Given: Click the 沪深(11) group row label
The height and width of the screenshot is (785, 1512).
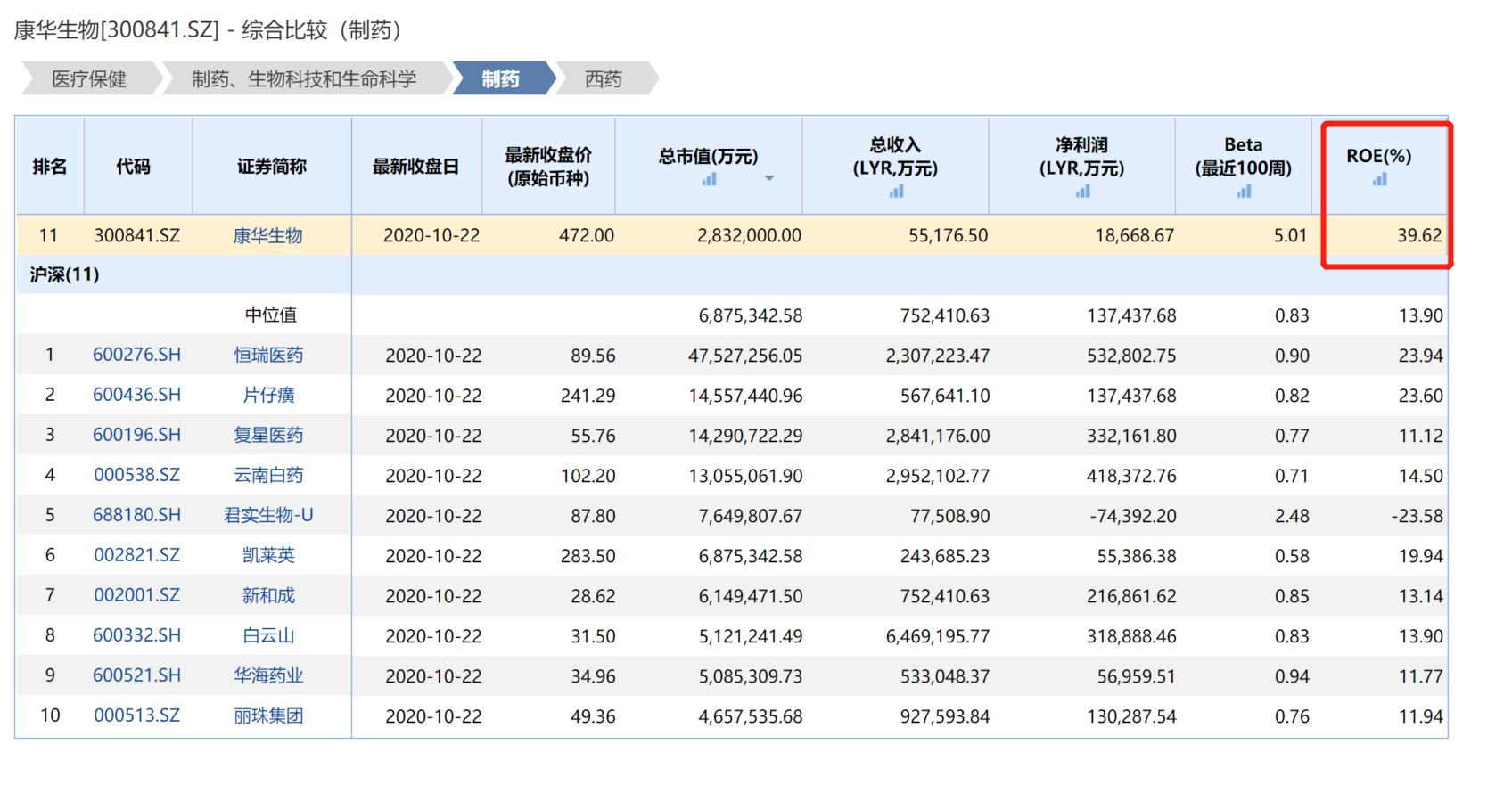Looking at the screenshot, I should (64, 274).
